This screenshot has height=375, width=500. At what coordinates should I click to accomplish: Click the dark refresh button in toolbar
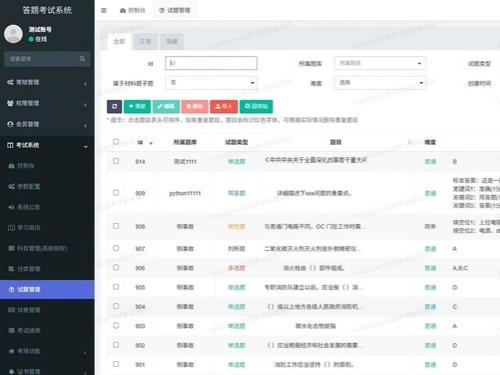pyautogui.click(x=114, y=106)
